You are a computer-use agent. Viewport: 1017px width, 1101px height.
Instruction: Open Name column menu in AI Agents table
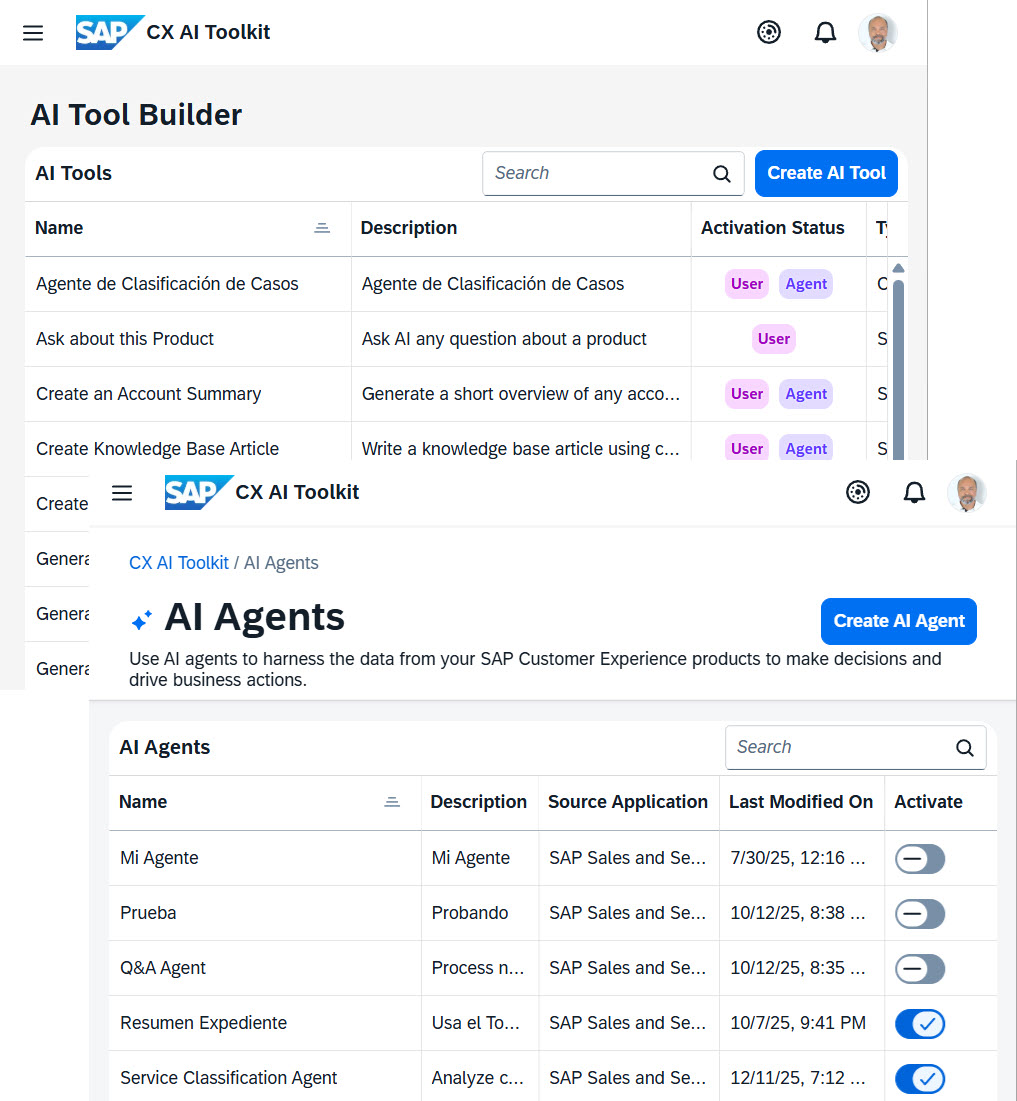[392, 803]
